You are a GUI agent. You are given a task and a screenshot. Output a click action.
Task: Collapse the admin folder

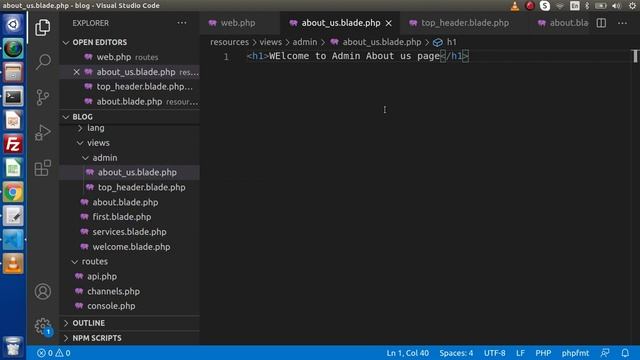pos(104,158)
